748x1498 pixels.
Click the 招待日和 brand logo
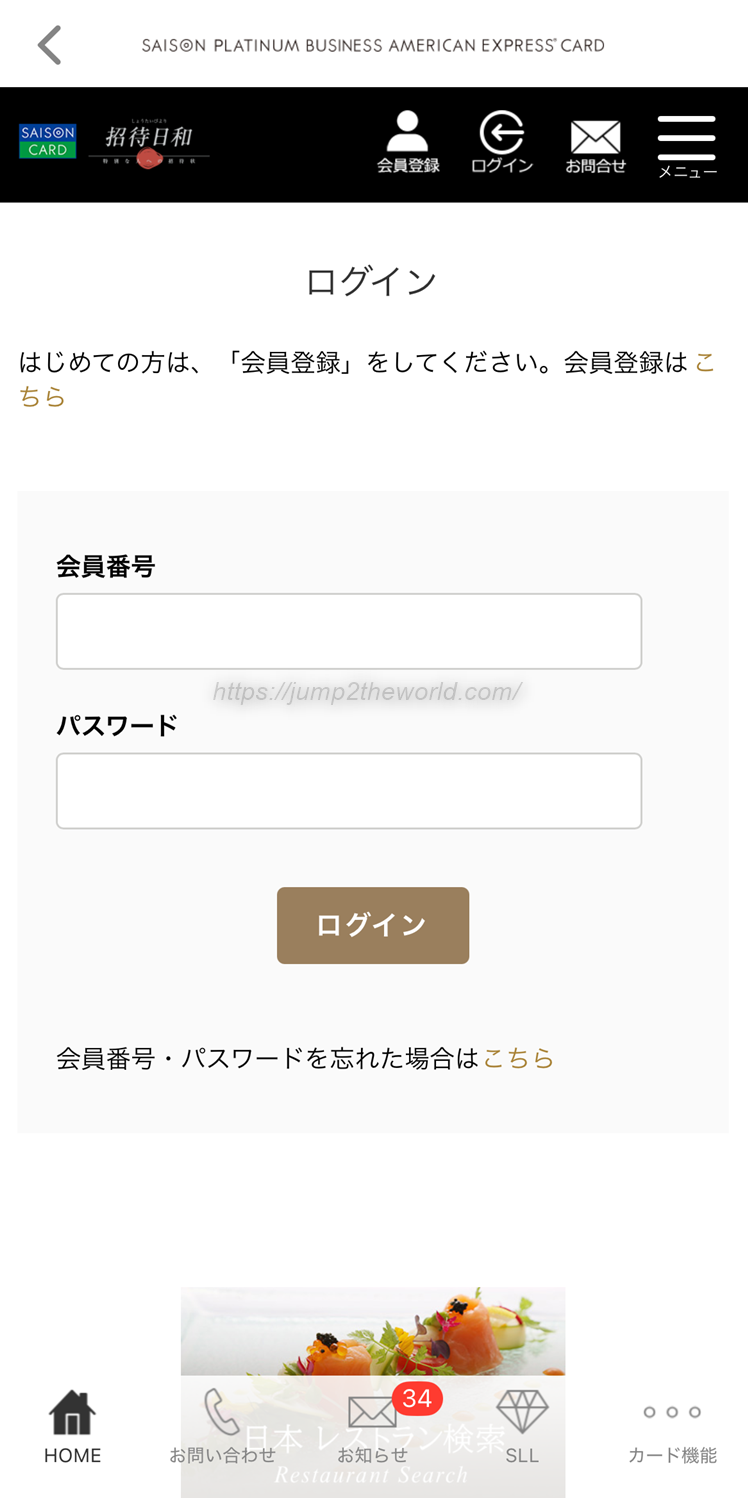click(149, 144)
